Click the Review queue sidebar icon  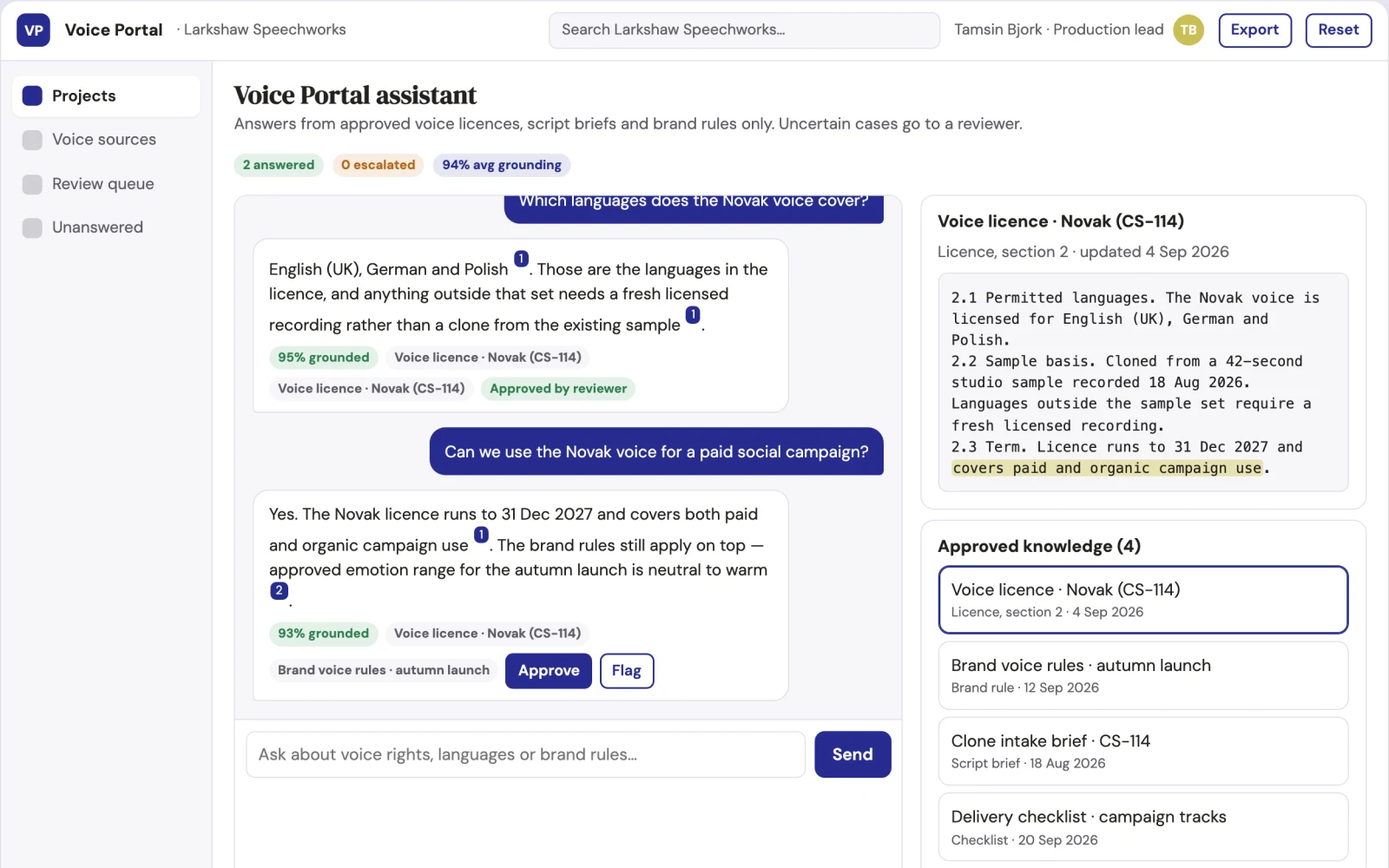[x=32, y=184]
